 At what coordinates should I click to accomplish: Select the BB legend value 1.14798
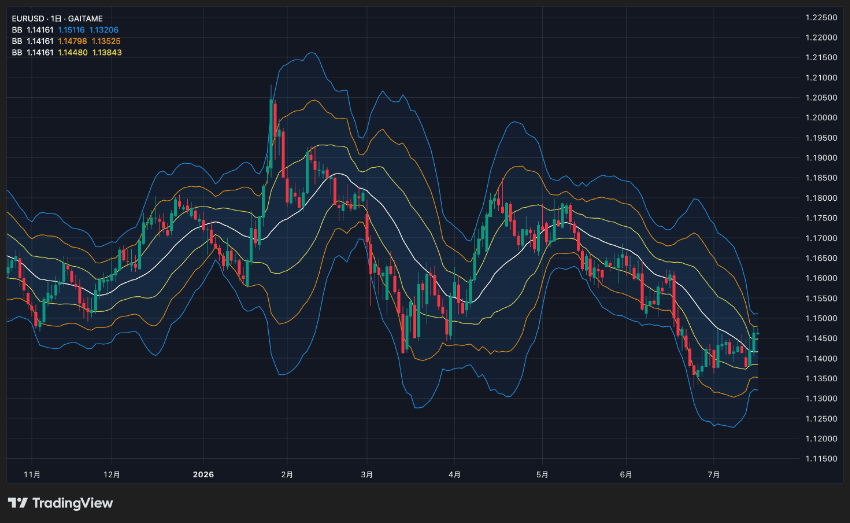[x=72, y=41]
